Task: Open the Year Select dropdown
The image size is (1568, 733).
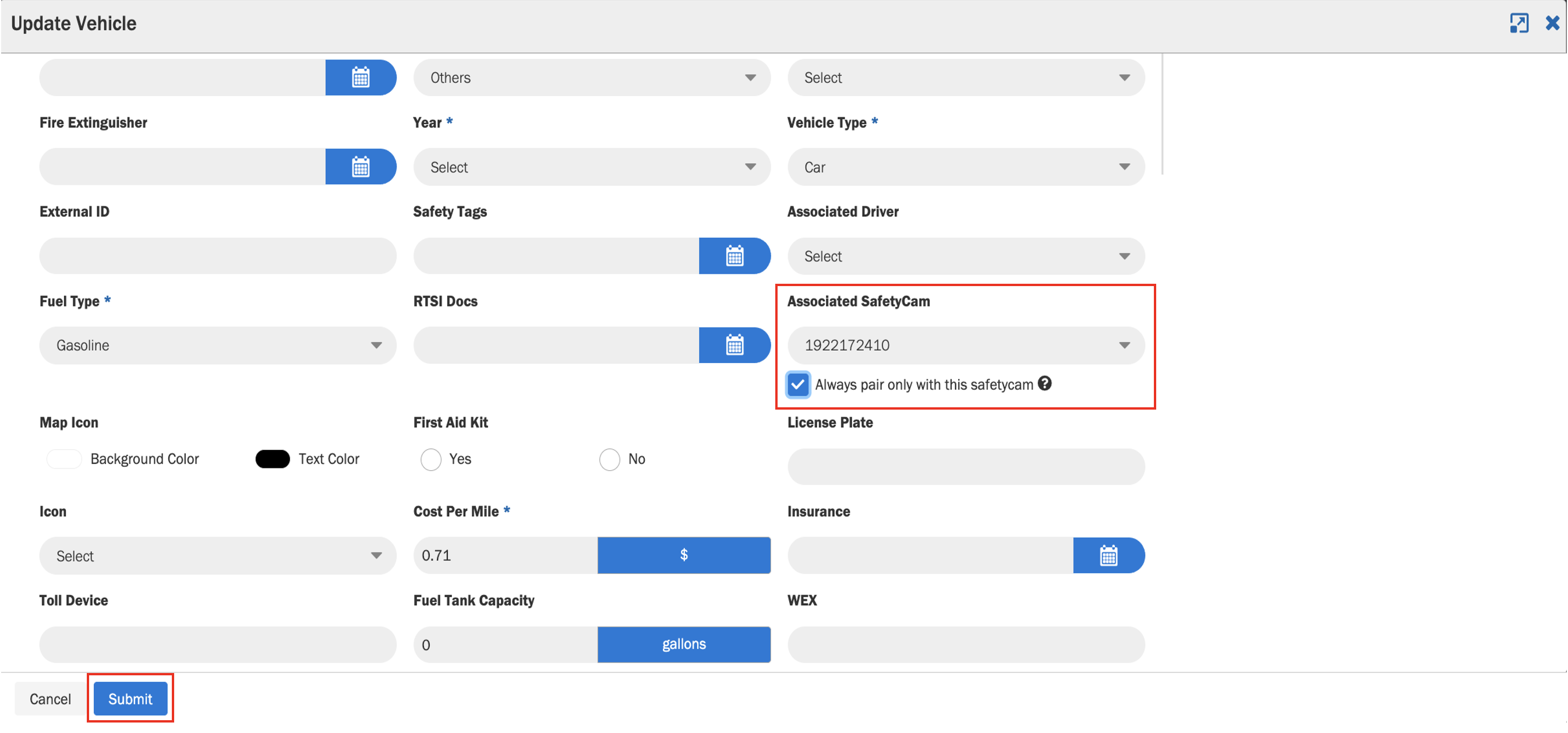Action: (x=591, y=167)
